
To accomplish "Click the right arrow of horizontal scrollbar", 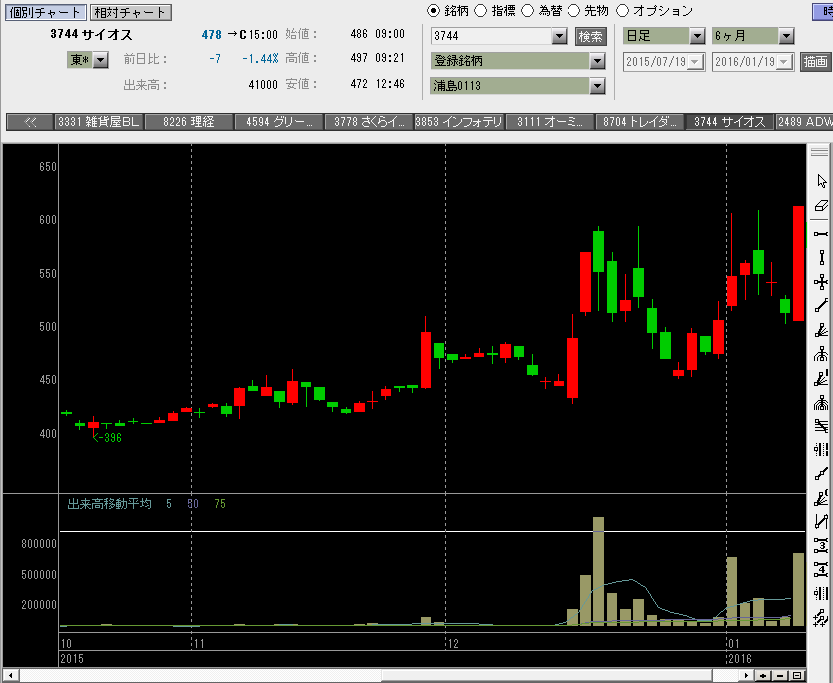I will 747,676.
